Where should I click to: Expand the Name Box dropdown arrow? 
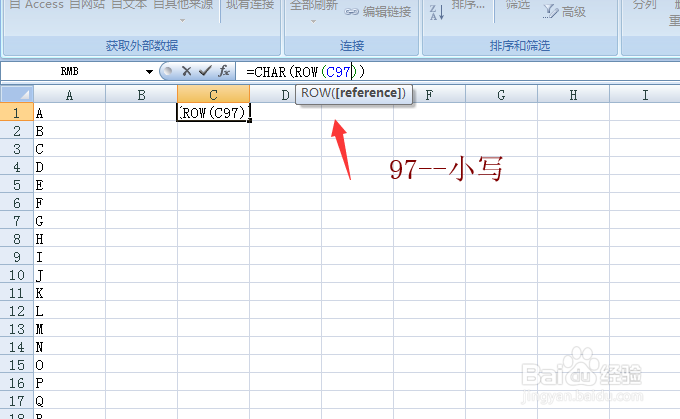pyautogui.click(x=149, y=72)
